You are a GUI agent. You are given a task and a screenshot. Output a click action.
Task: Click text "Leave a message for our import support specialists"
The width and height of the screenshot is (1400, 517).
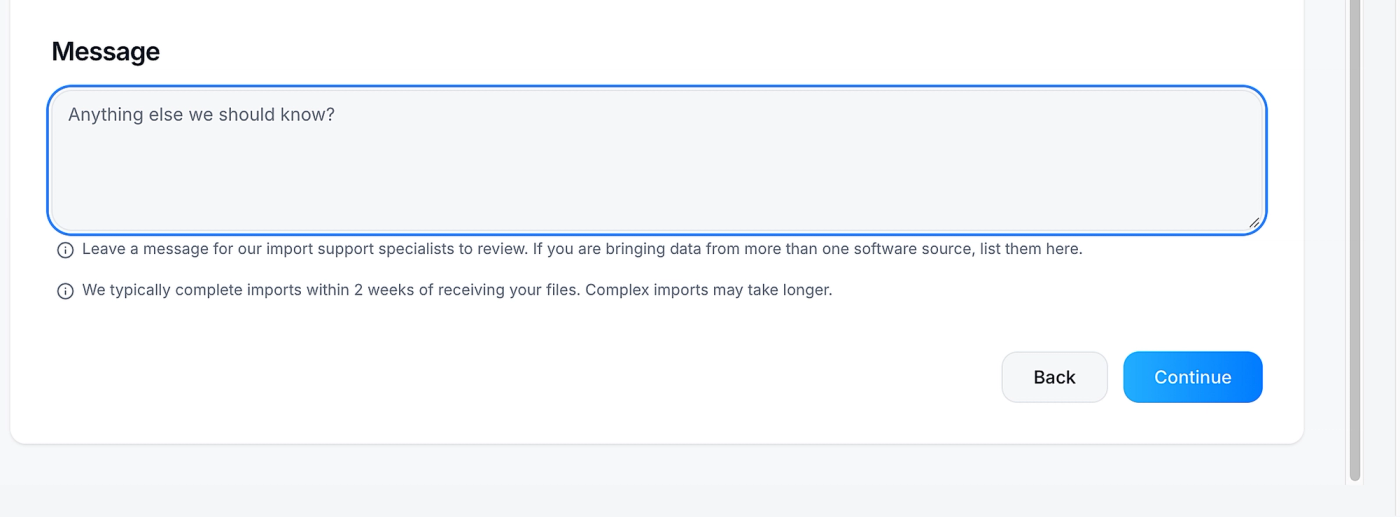[x=268, y=249]
